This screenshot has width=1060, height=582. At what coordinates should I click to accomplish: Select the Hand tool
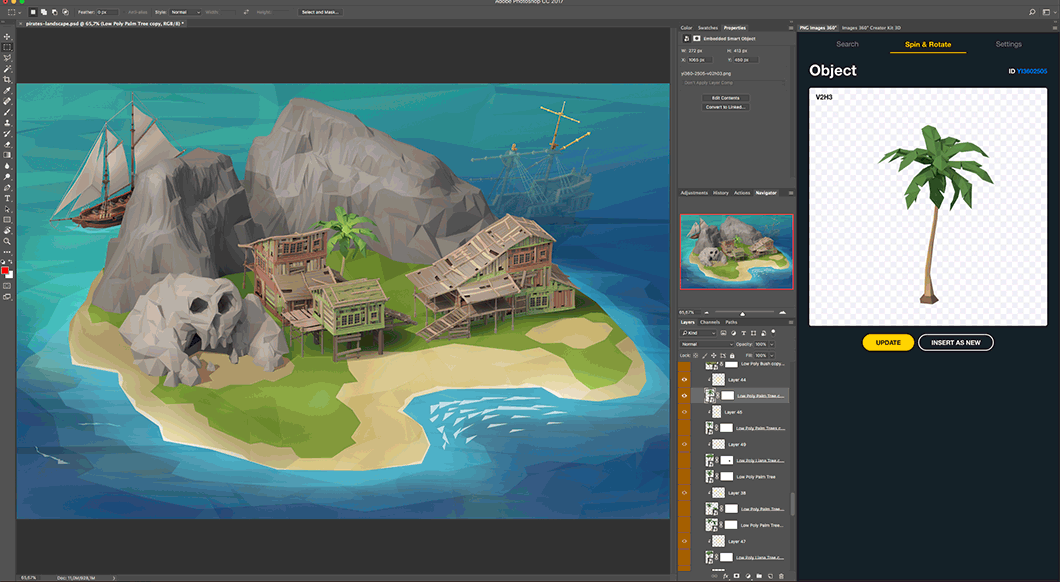click(7, 231)
